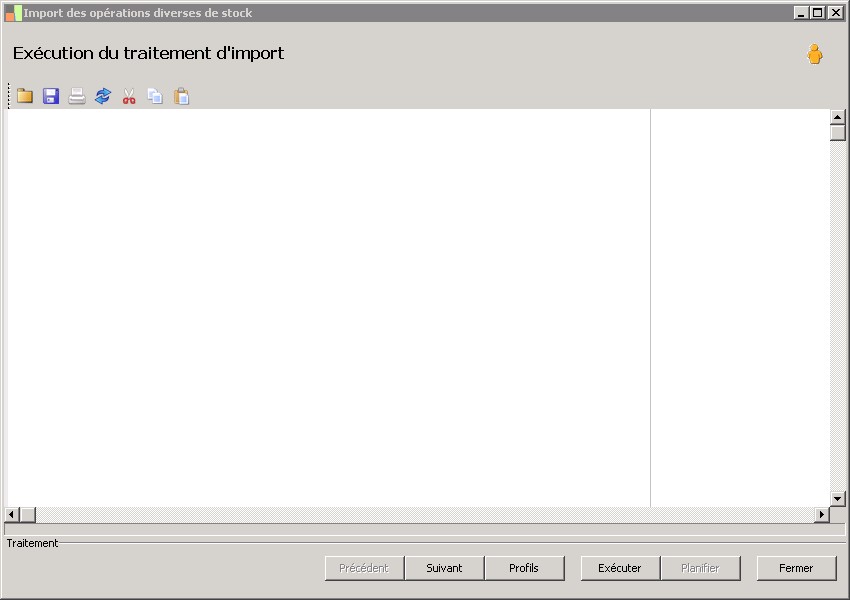
Task: Open file with the folder icon
Action: pos(25,96)
